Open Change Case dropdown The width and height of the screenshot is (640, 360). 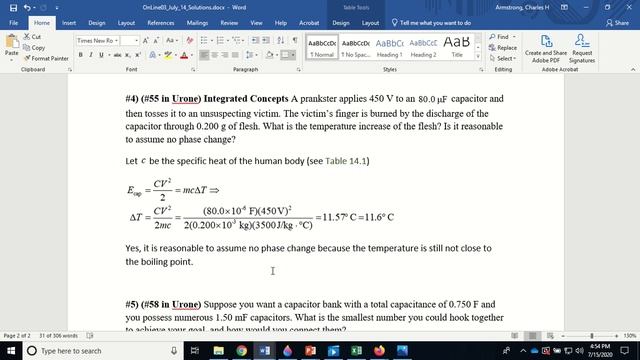click(x=172, y=40)
